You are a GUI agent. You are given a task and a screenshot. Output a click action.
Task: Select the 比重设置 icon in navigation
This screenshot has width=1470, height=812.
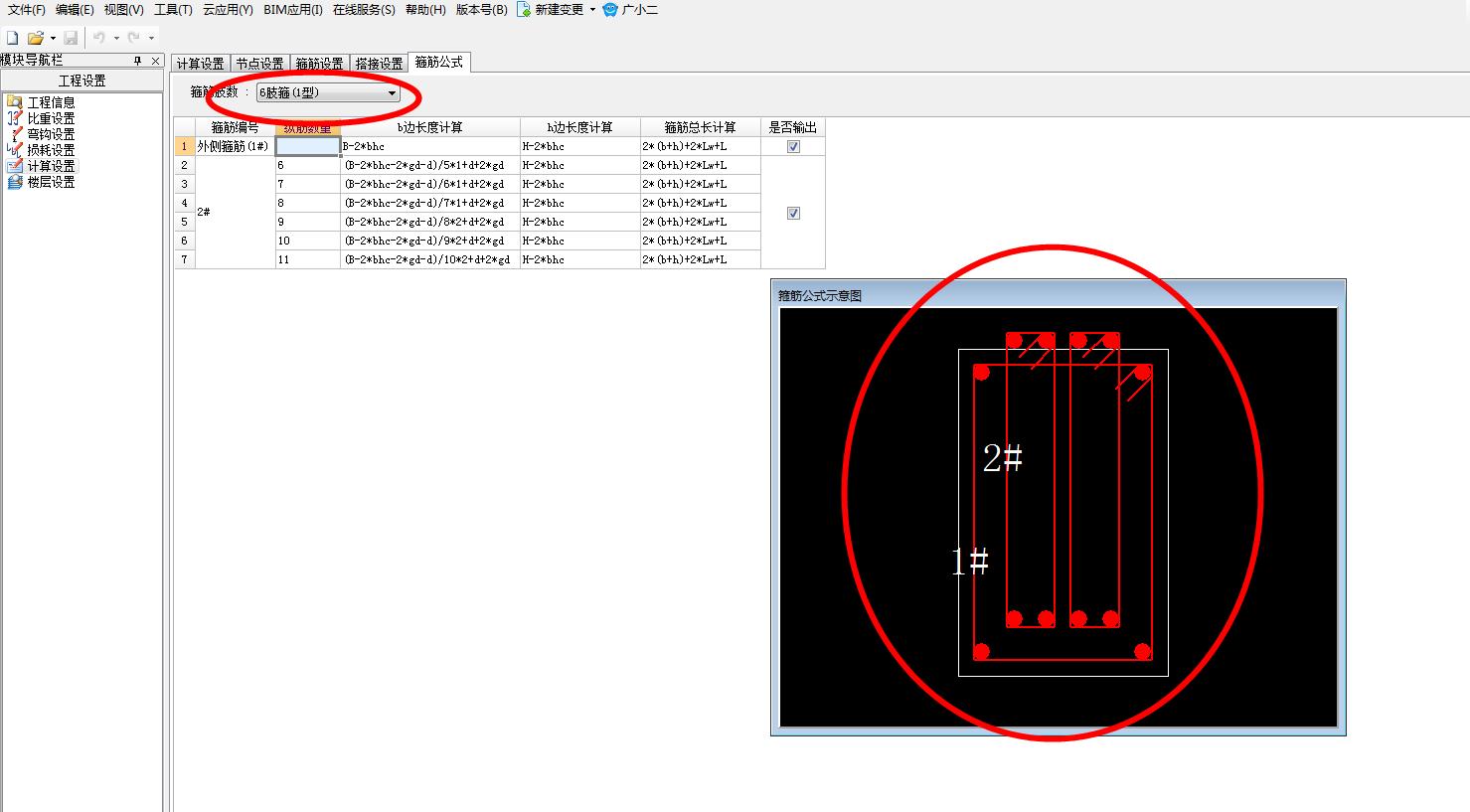pos(14,117)
